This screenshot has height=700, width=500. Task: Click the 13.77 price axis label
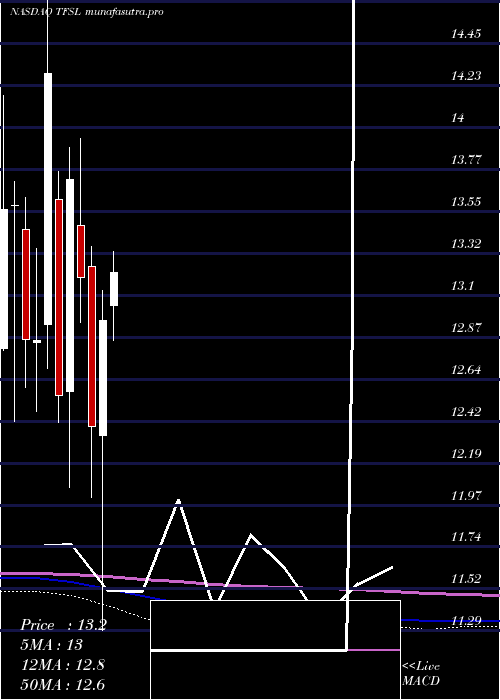coord(466,159)
